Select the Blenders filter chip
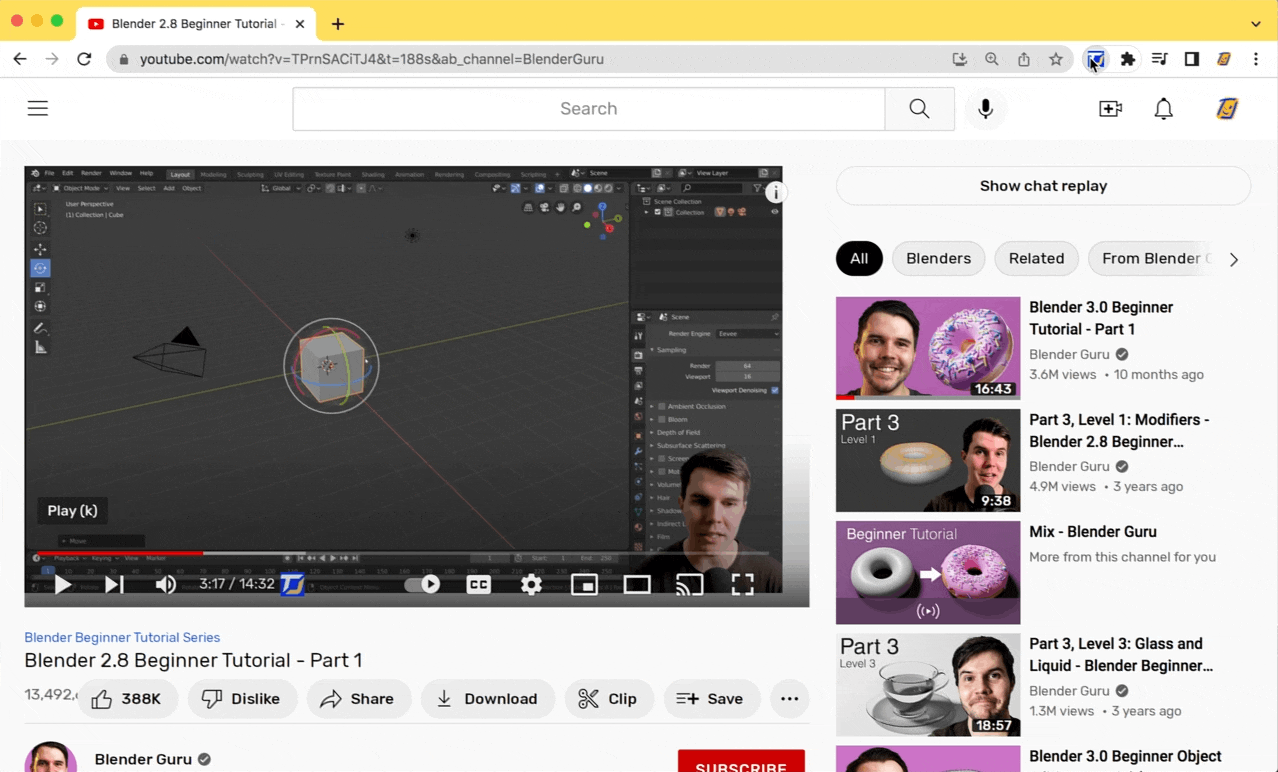 point(938,258)
